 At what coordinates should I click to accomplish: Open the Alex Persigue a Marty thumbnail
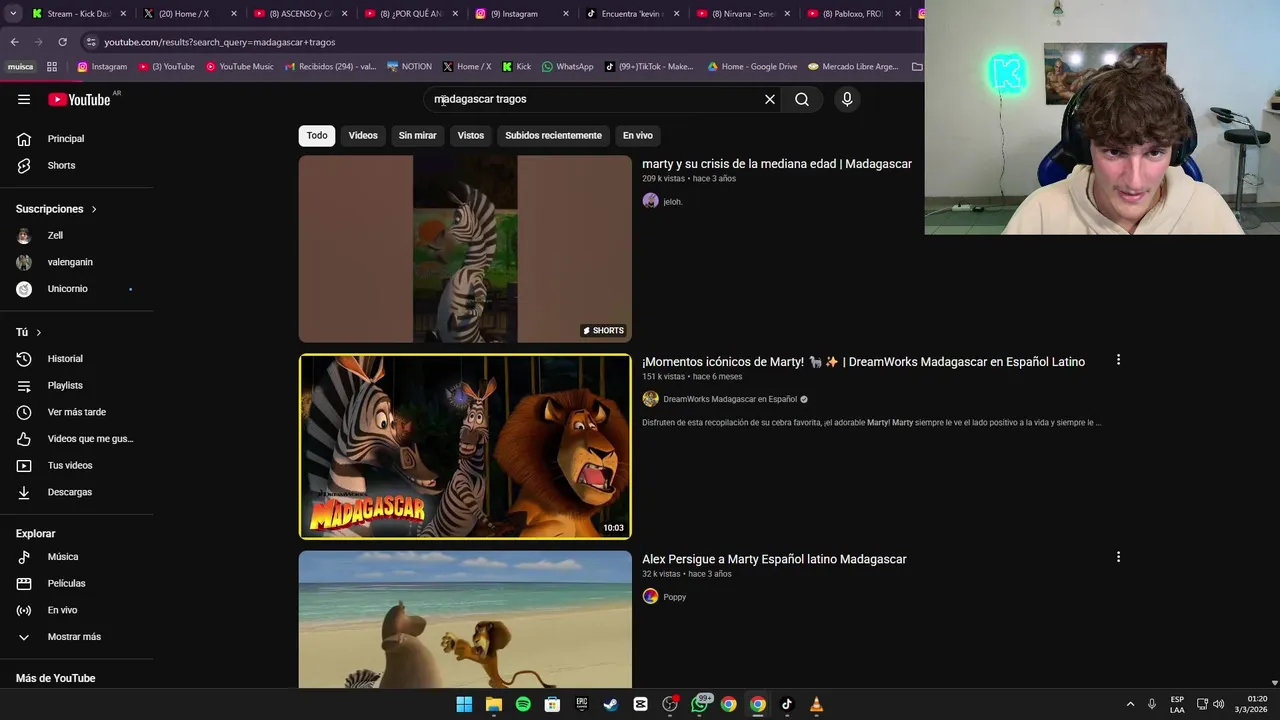click(465, 619)
